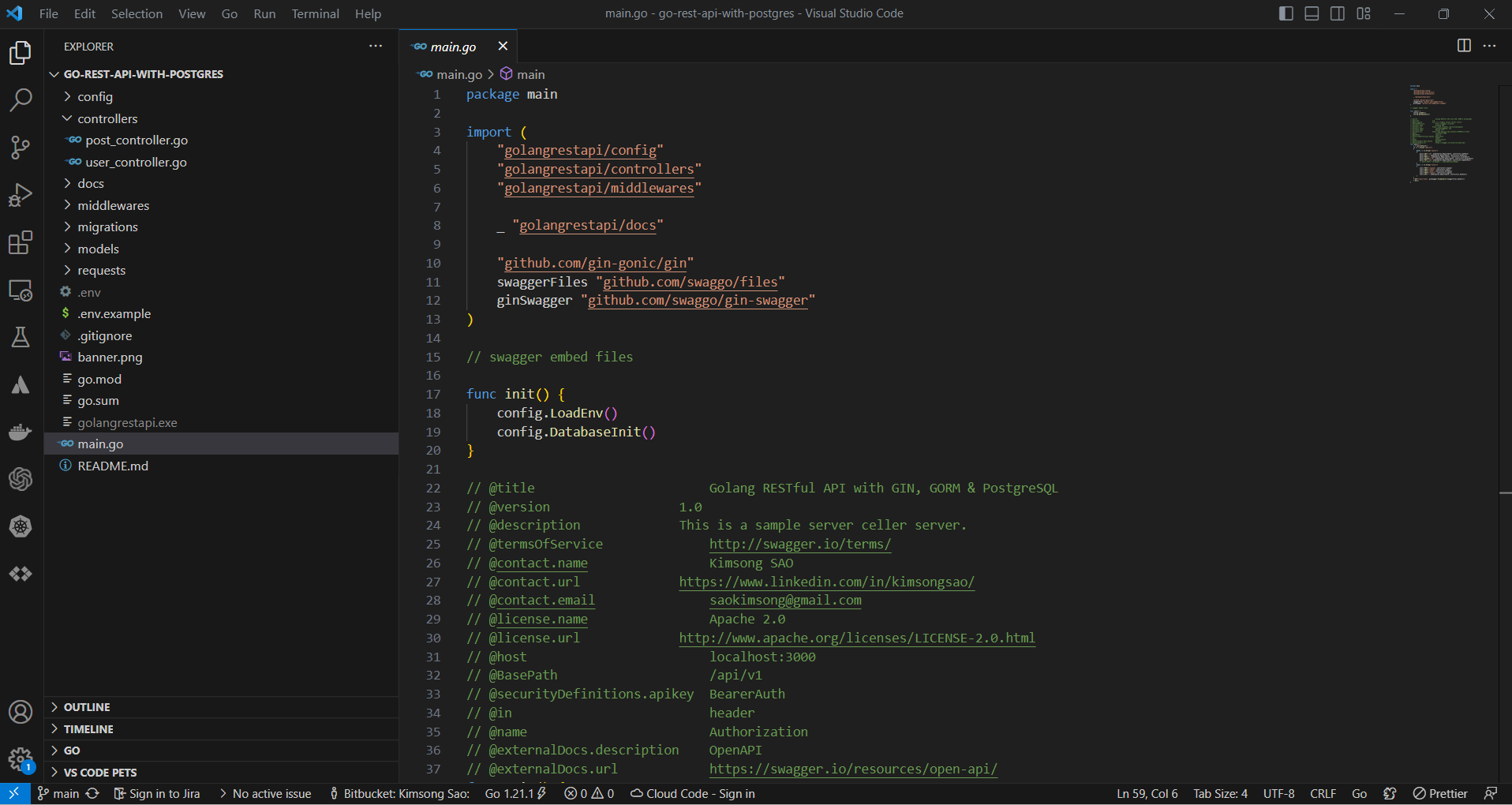The height and width of the screenshot is (805, 1512).
Task: Open the Testing flask view
Action: pos(21,337)
